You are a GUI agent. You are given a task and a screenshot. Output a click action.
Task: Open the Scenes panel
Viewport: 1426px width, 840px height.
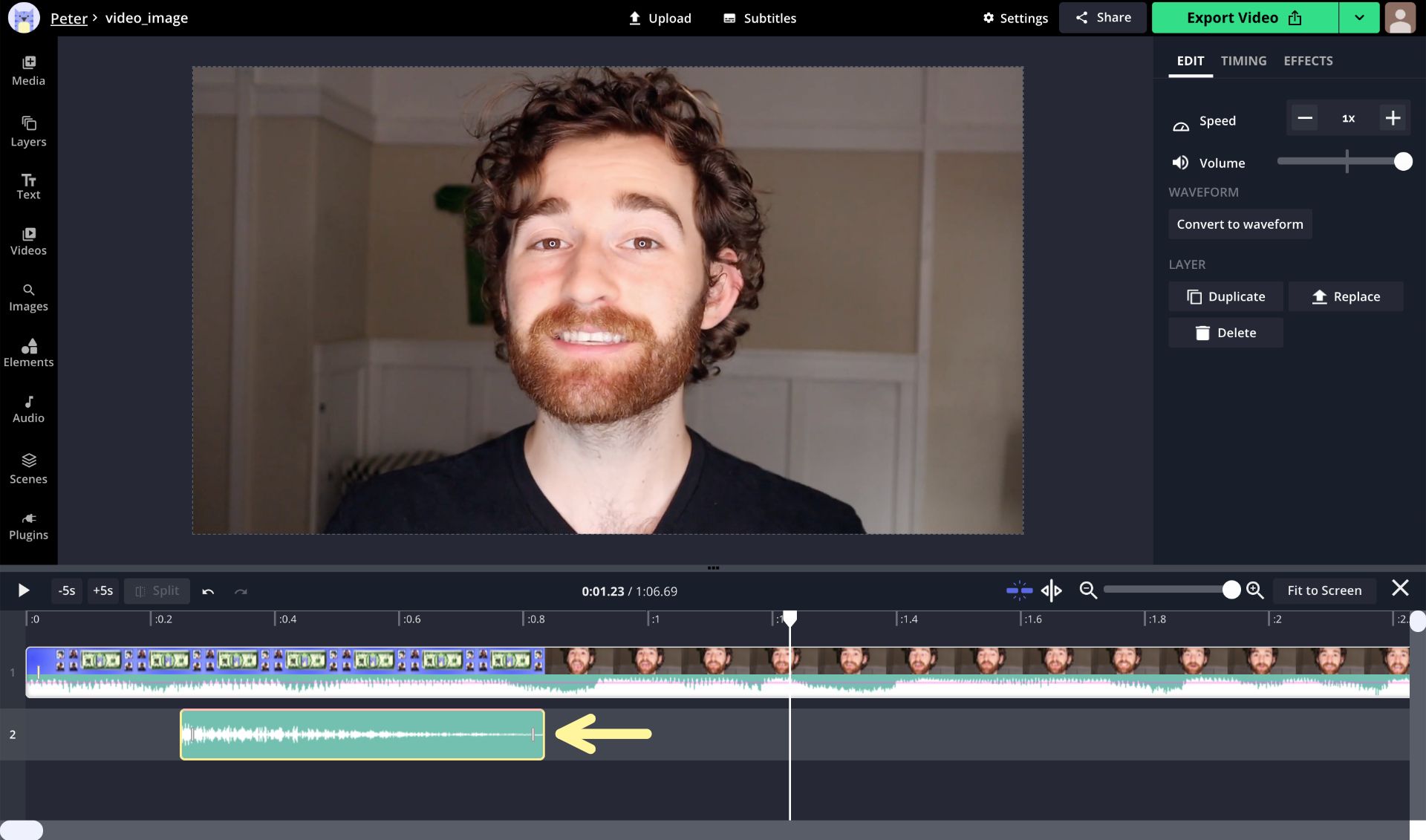coord(28,469)
